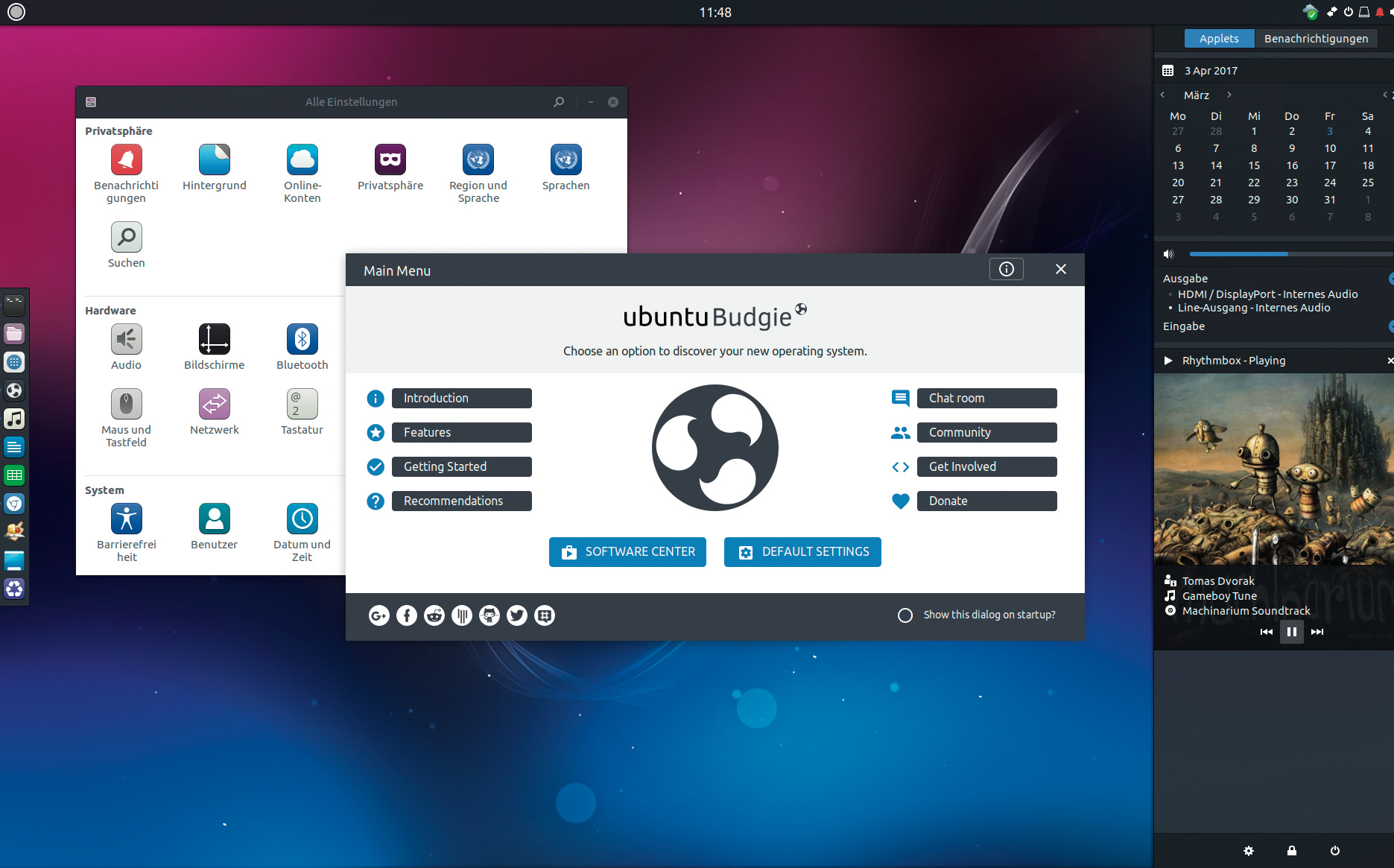The width and height of the screenshot is (1394, 868).
Task: Click the SOFTWARE CENTER button
Action: point(627,552)
